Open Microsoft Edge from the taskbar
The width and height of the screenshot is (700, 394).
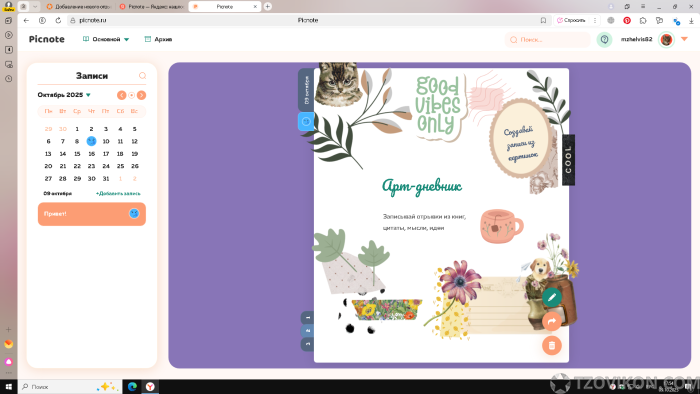(132, 387)
